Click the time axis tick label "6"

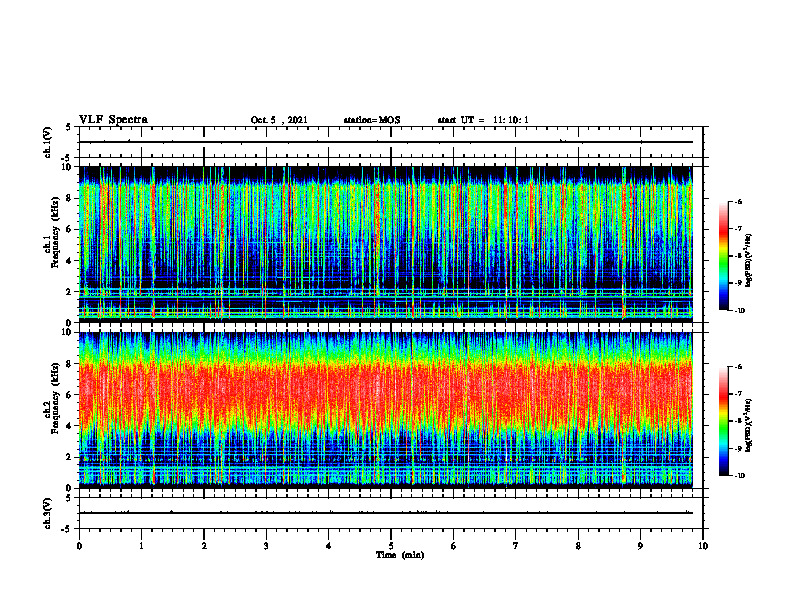click(x=454, y=546)
